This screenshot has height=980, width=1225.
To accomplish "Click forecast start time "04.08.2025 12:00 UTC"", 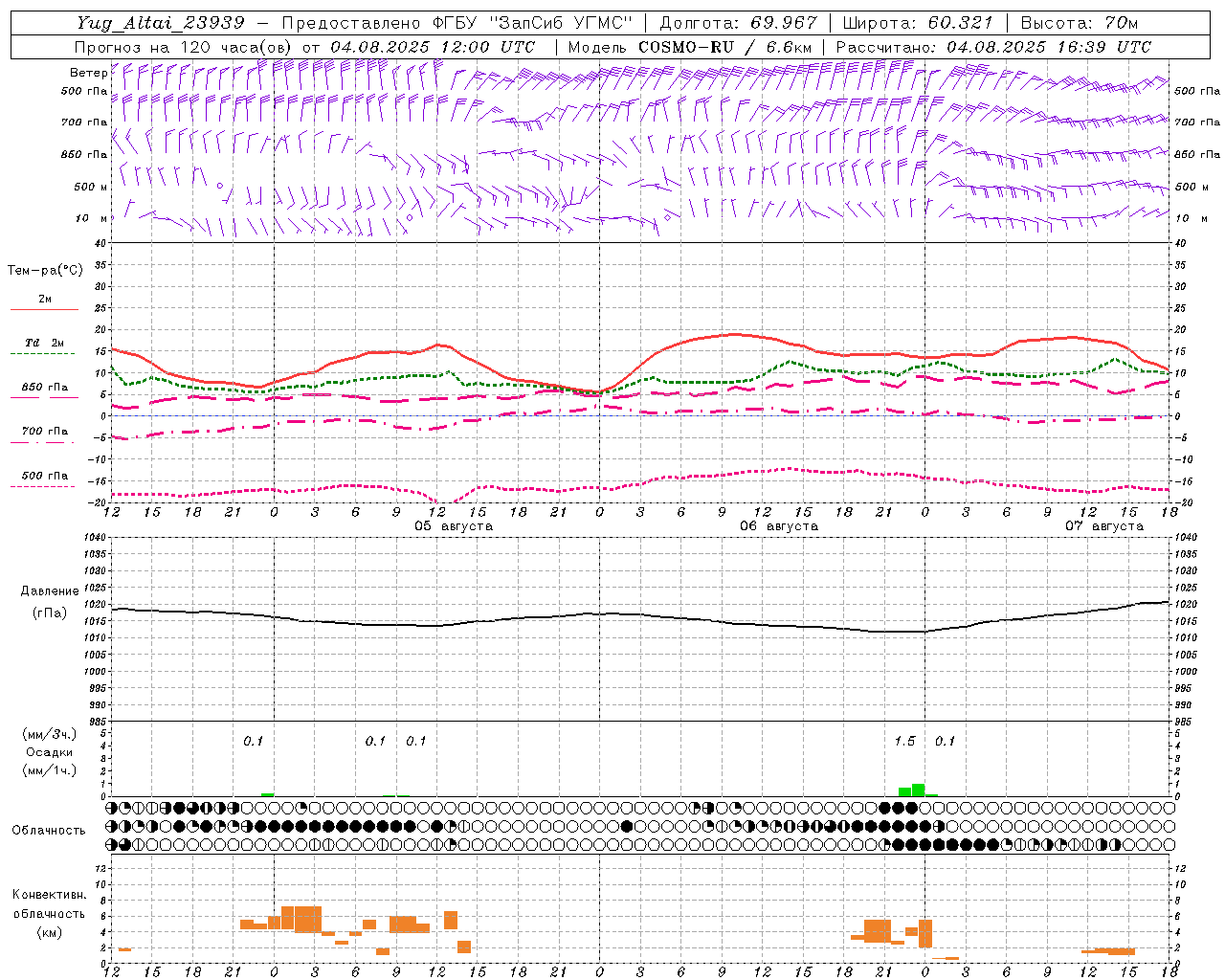I will [x=433, y=47].
